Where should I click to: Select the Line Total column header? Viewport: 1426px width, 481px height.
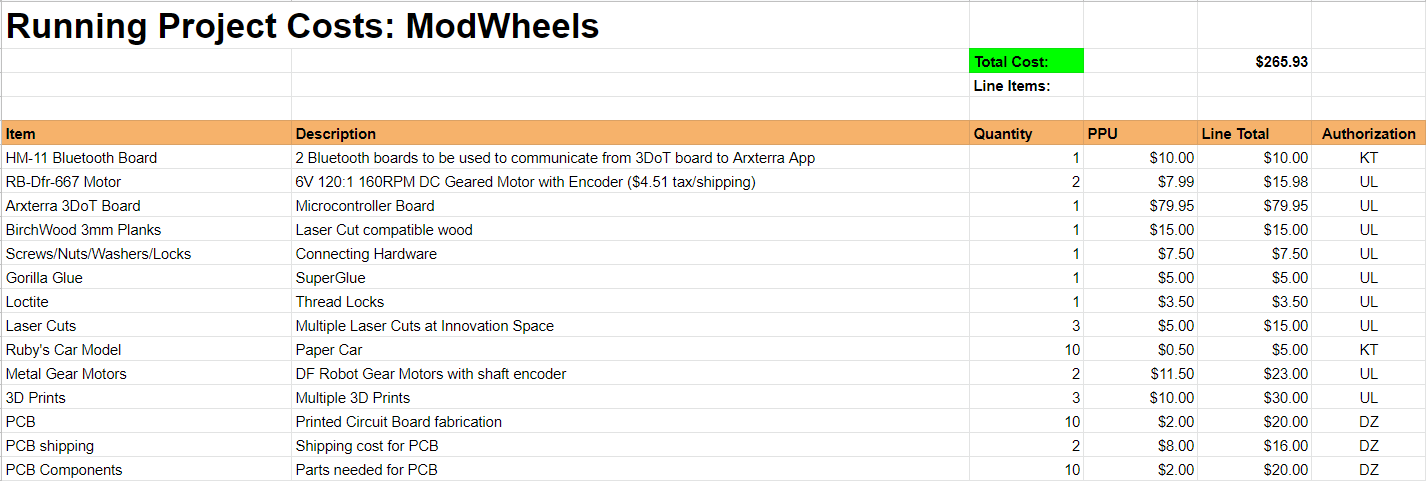click(x=1255, y=133)
